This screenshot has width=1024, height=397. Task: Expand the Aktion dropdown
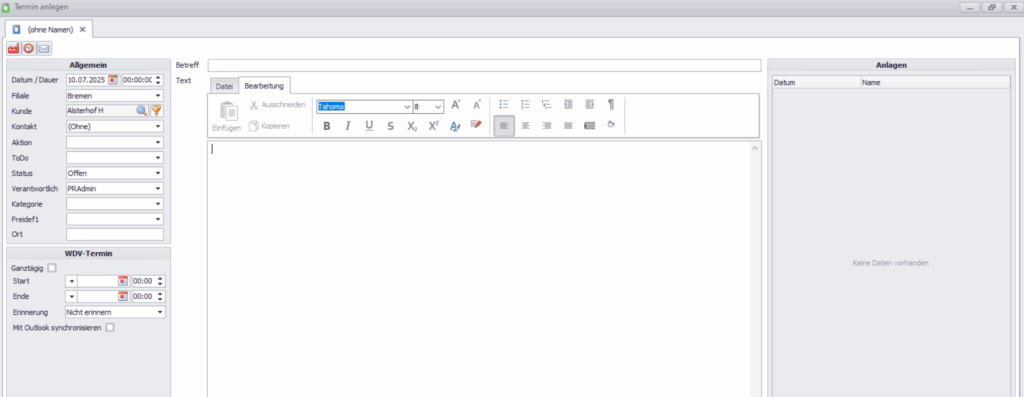point(158,142)
